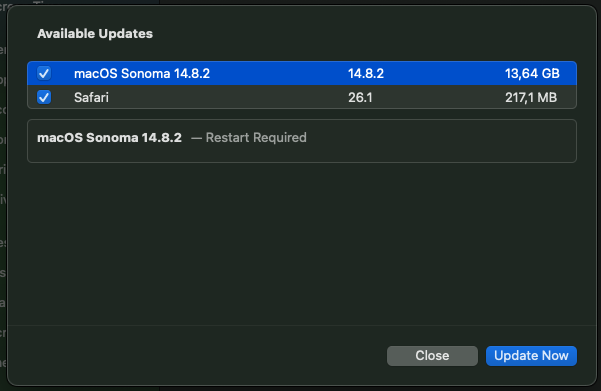Screen dimensions: 601x391
Task: Click the Safari 26.1 version cell
Action: (x=360, y=97)
